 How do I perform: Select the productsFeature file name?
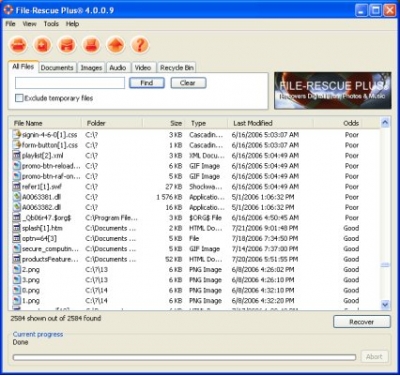click(x=50, y=259)
